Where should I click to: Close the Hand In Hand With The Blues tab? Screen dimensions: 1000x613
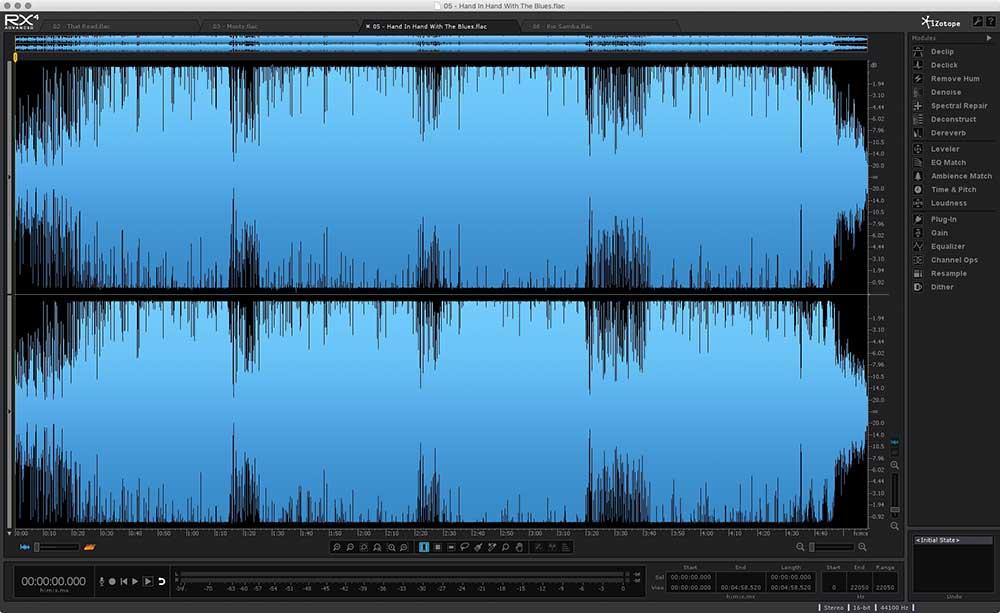(367, 27)
